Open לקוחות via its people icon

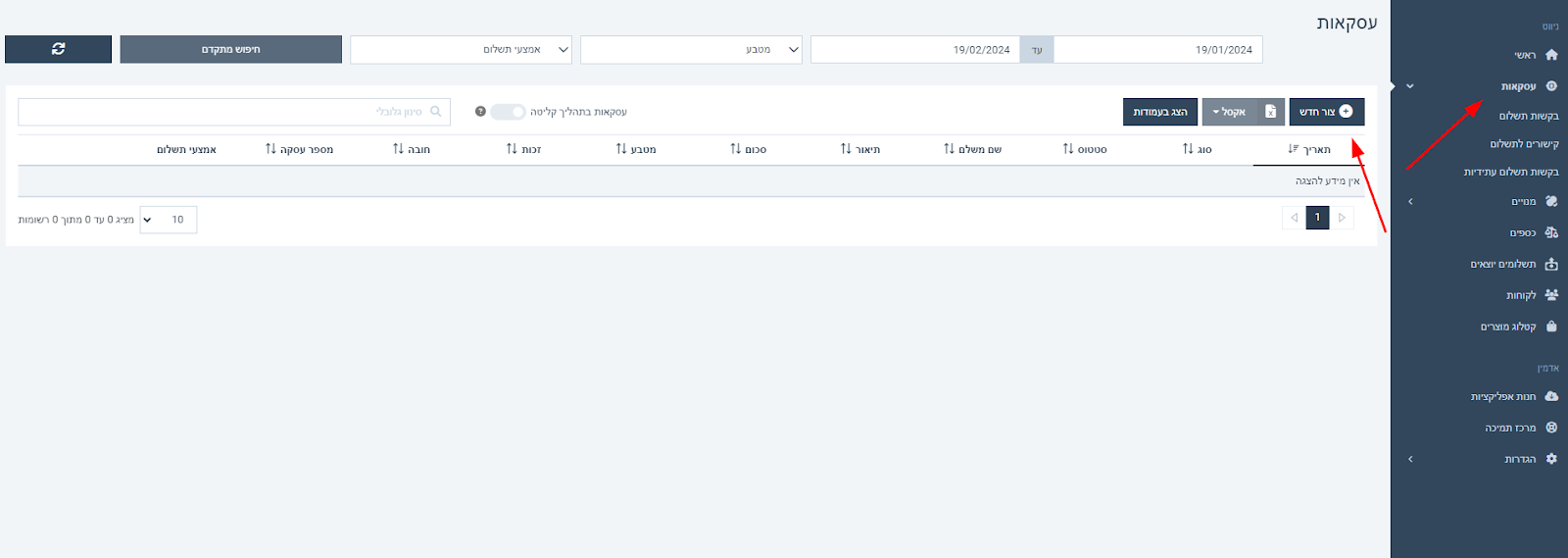[x=1551, y=295]
